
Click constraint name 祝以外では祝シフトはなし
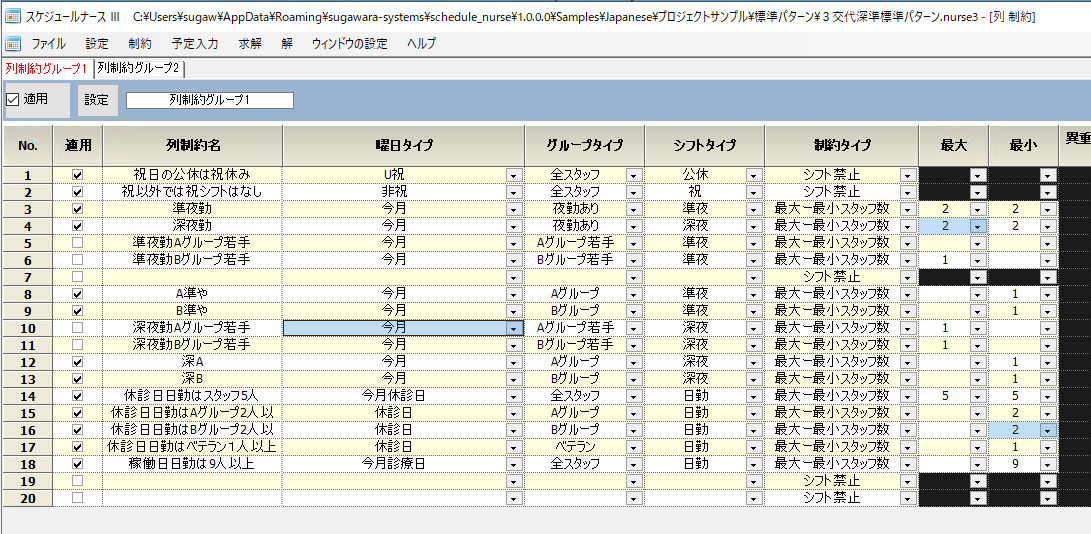(193, 192)
